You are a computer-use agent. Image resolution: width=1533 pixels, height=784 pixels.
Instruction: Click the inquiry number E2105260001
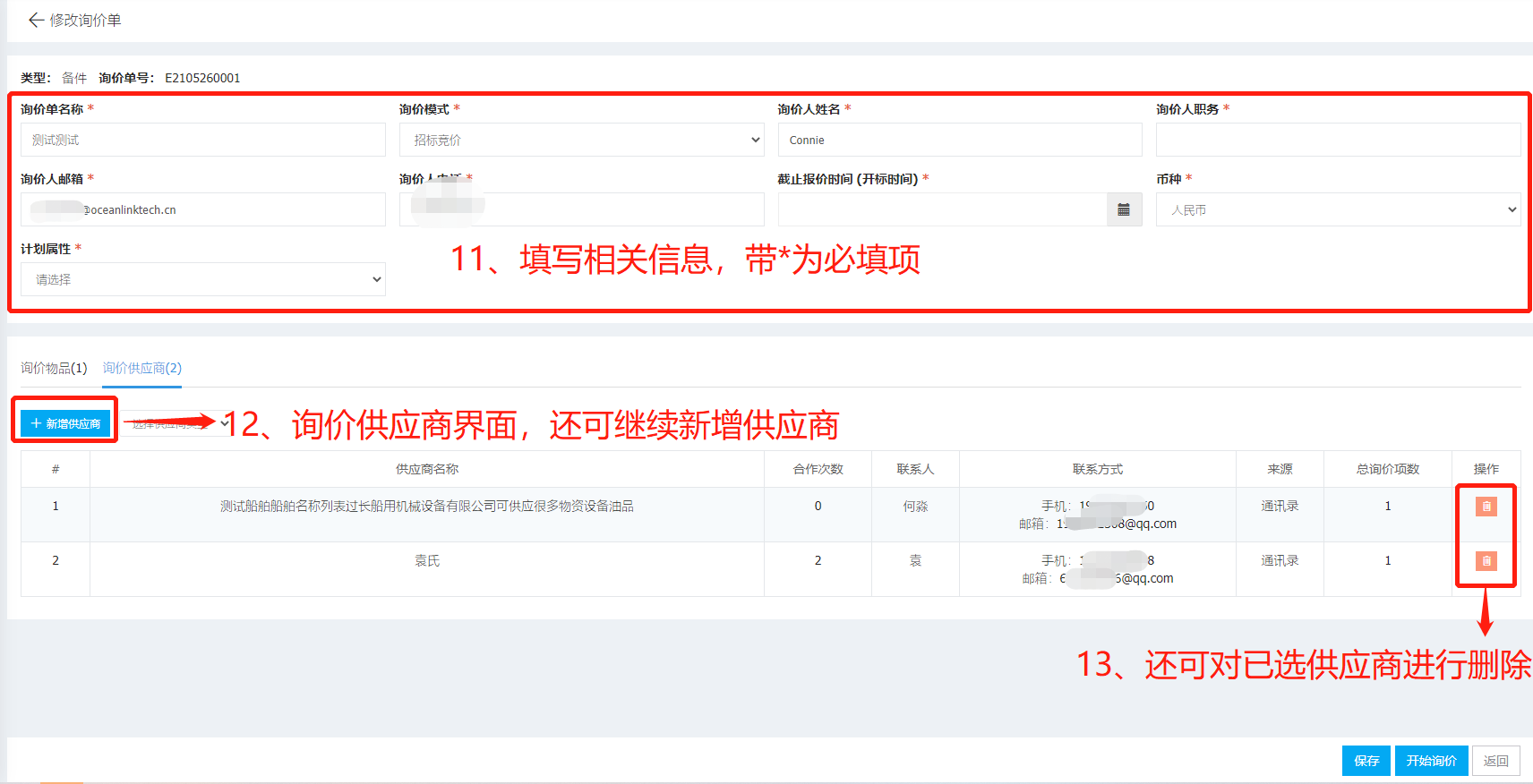point(202,78)
